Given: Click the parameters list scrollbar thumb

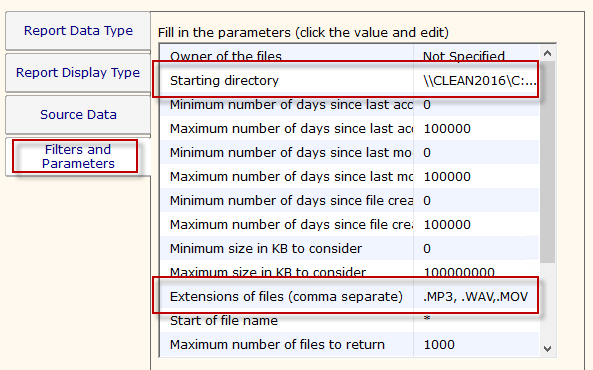Looking at the screenshot, I should point(547,162).
